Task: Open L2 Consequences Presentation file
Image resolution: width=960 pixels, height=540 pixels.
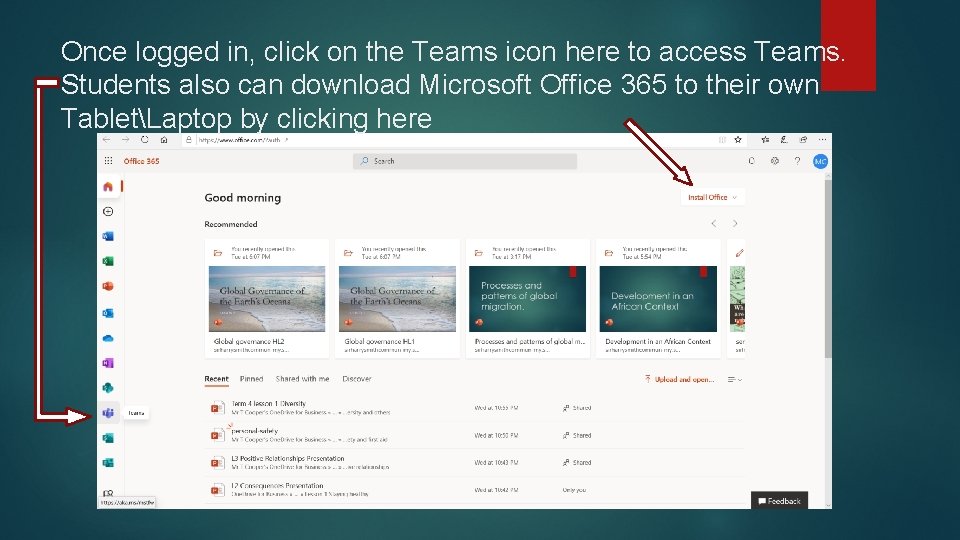Action: 277,486
